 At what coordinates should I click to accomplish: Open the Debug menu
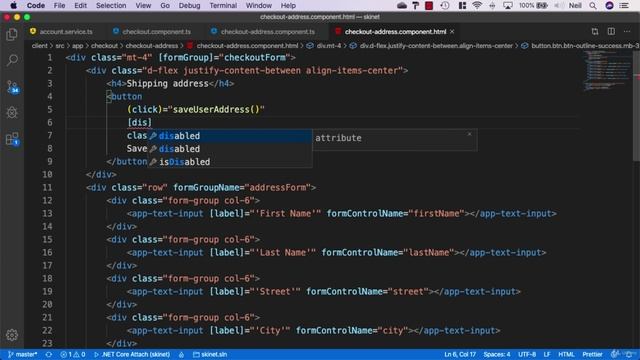[x=189, y=5]
